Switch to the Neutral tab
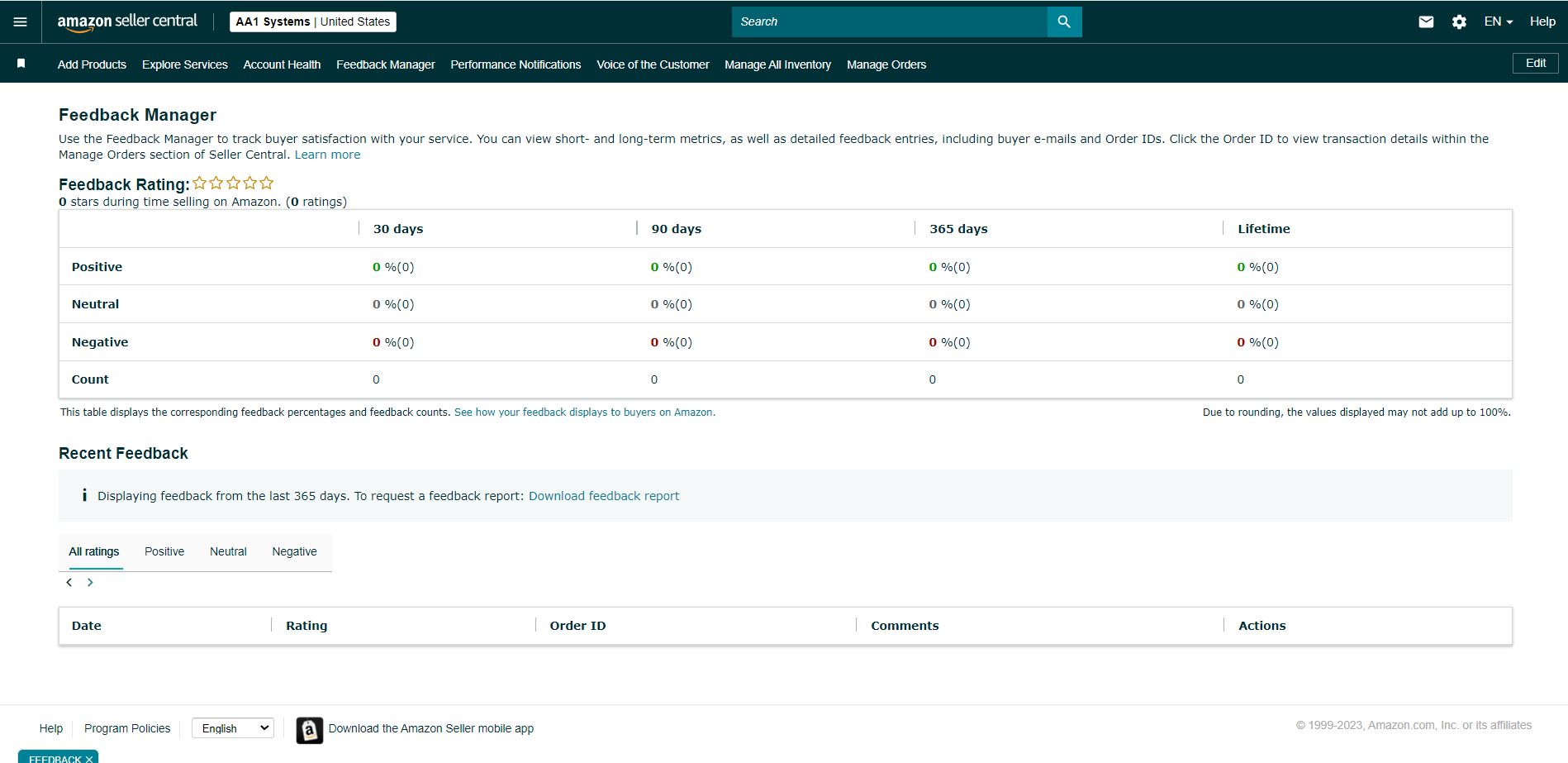The image size is (1568, 763). pos(228,552)
